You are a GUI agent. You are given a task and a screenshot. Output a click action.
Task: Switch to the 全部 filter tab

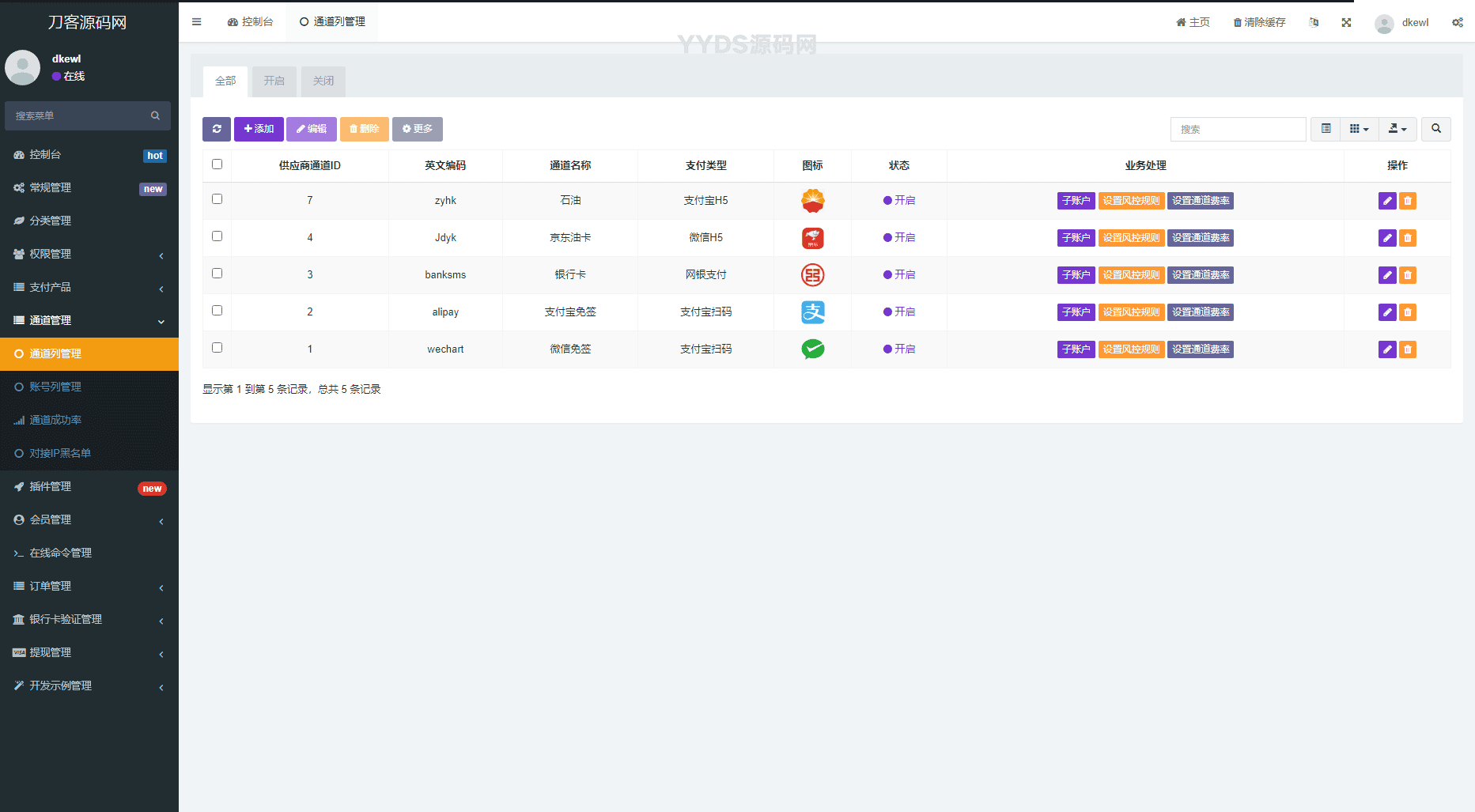[x=225, y=81]
